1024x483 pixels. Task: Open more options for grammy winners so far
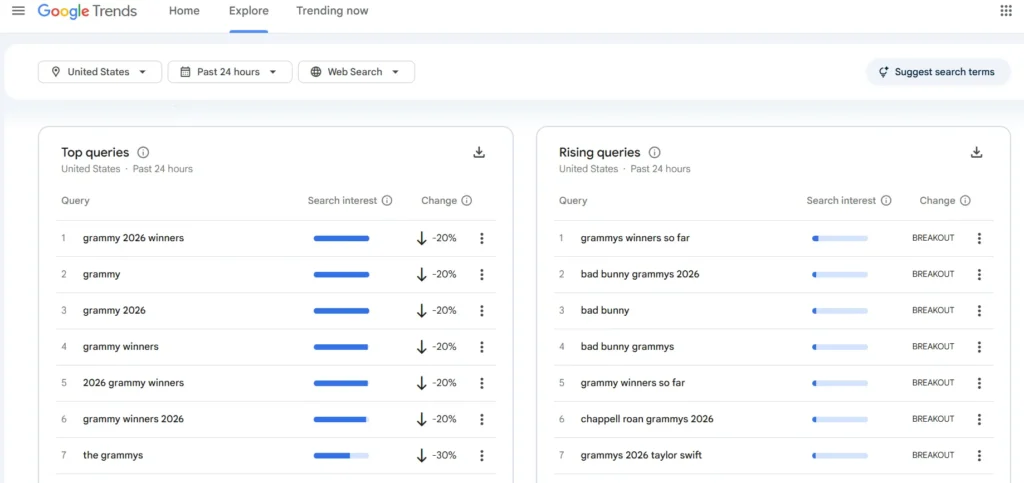tap(979, 383)
